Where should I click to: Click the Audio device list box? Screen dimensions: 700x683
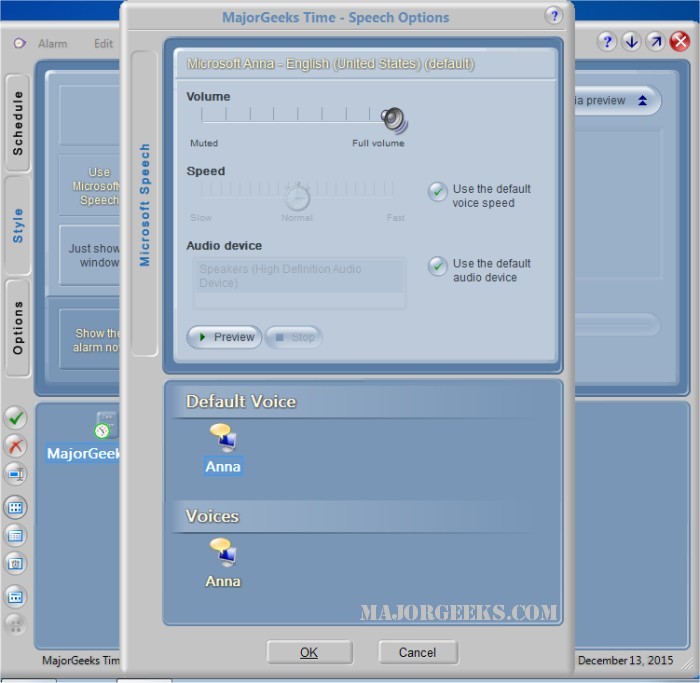(299, 283)
